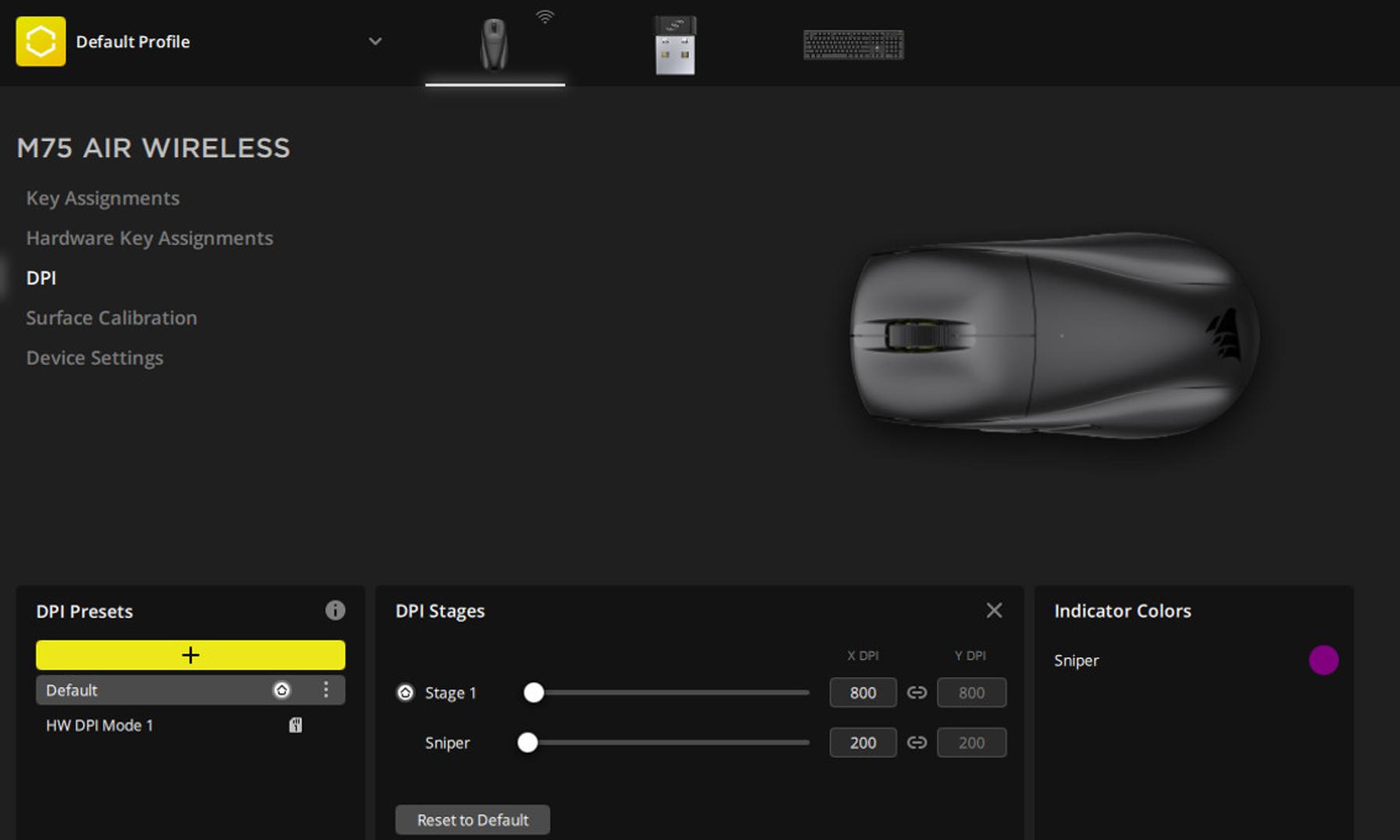Click the wireless signal indicator icon
Viewport: 1400px width, 840px height.
546,16
